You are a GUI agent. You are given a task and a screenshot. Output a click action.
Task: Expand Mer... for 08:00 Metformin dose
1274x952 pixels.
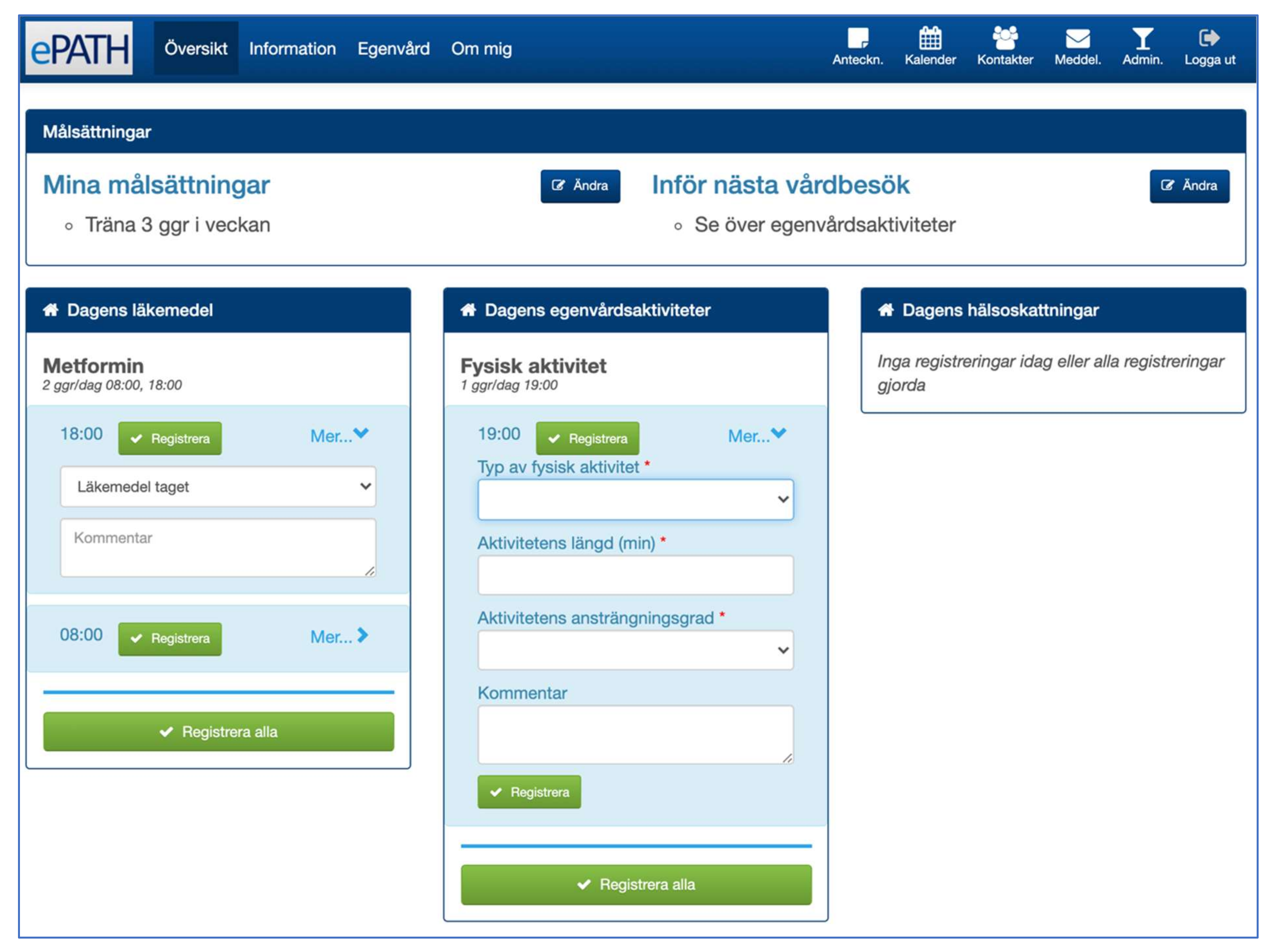point(339,636)
